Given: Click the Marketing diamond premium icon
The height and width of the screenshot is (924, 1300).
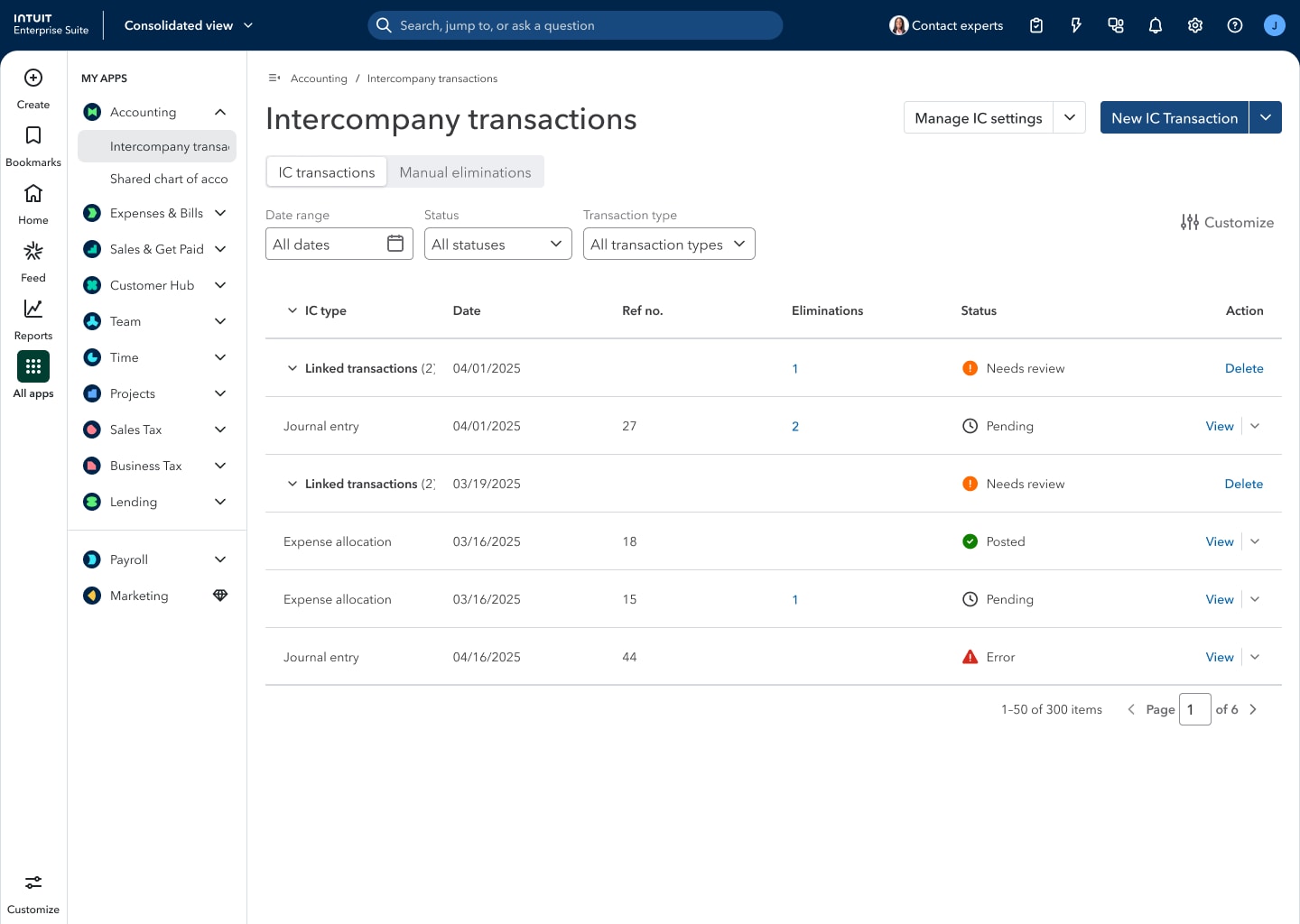Looking at the screenshot, I should click(x=220, y=596).
